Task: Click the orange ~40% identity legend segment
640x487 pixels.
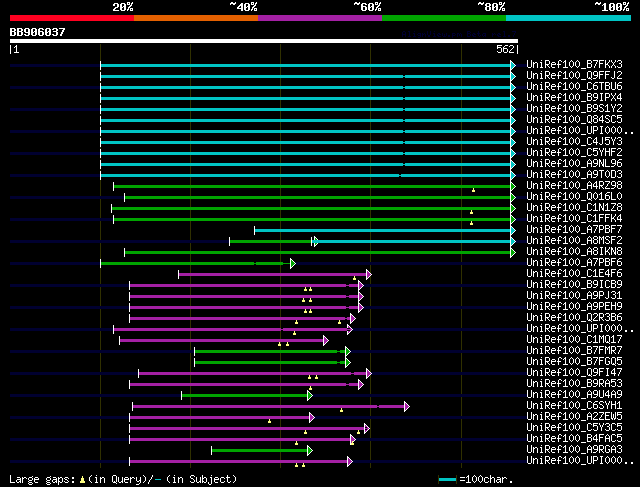Action: point(196,18)
